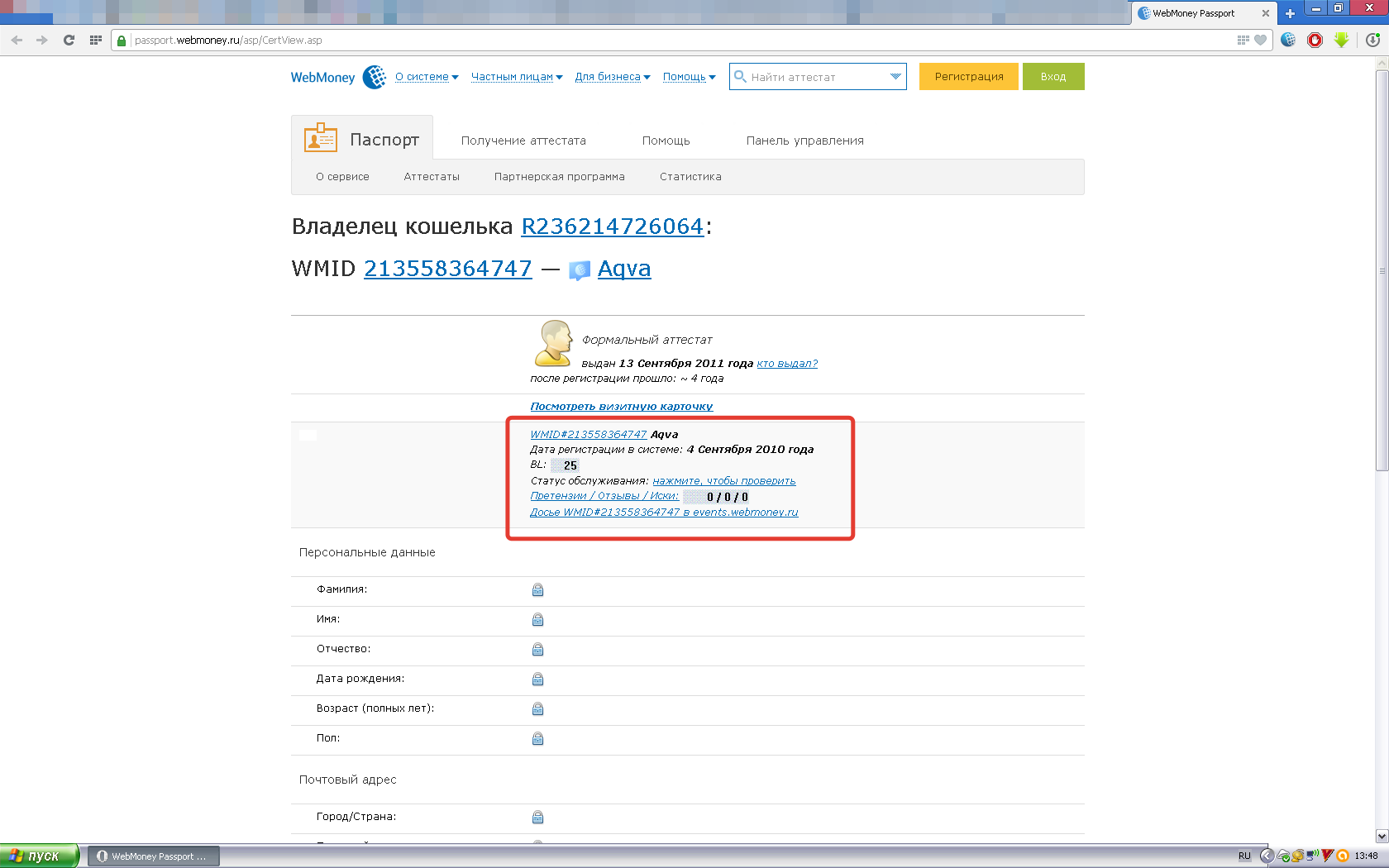This screenshot has width=1389, height=868.
Task: Open the О сервисе submenu item
Action: click(342, 177)
